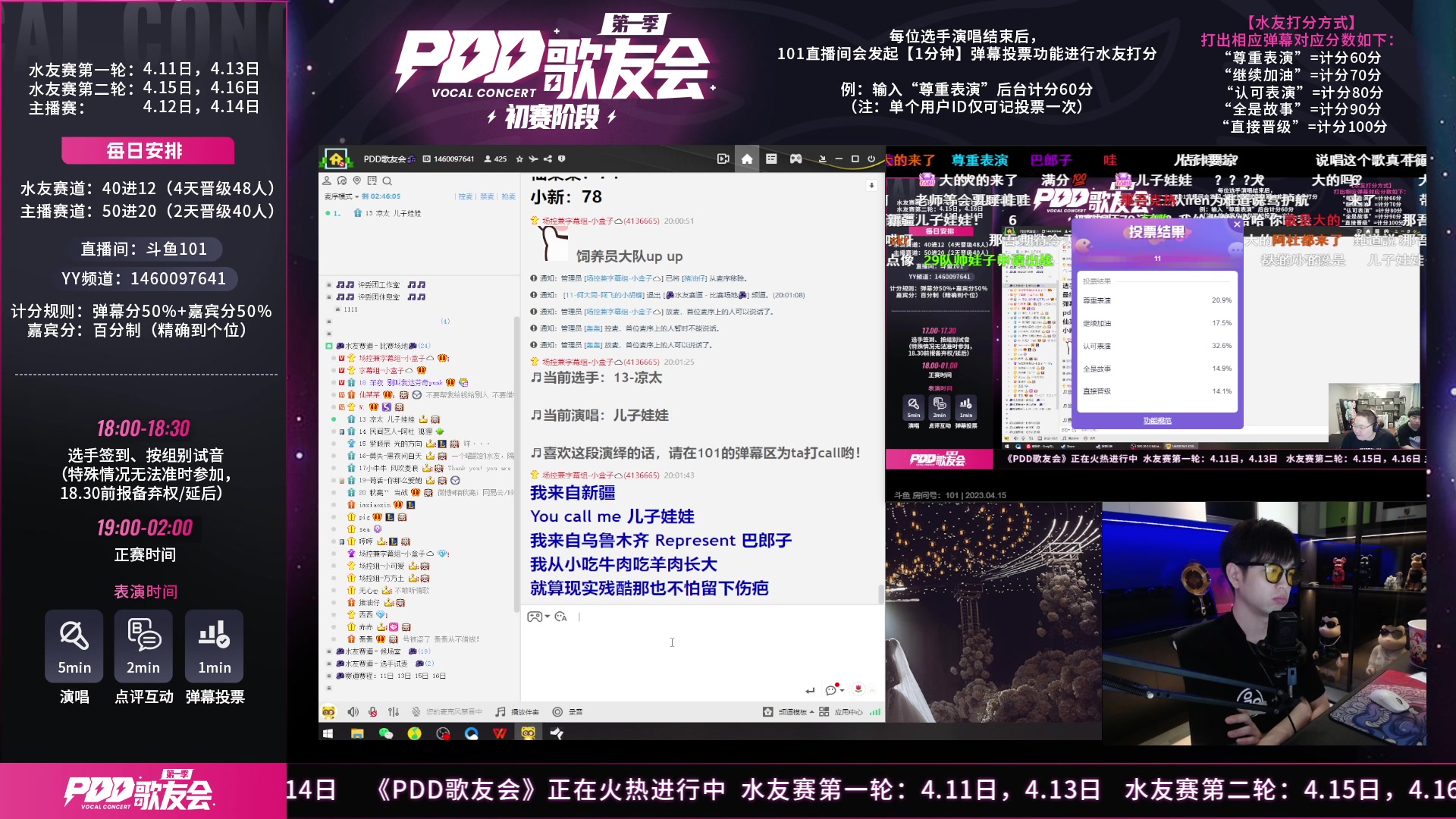Expand the 水友赛道-选手试麦 channel
Screen dimensions: 1456x819
pyautogui.click(x=329, y=664)
